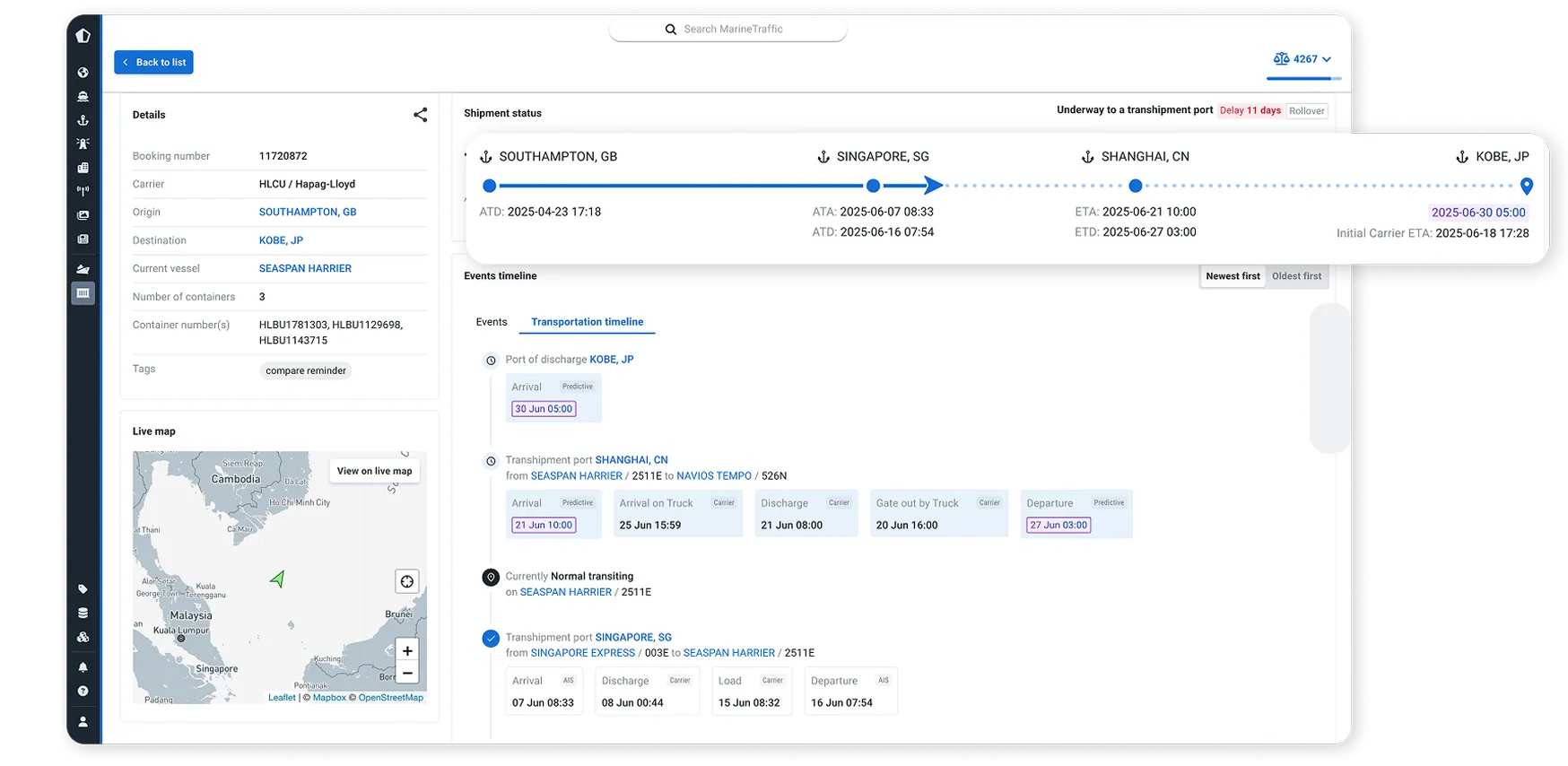This screenshot has width=1568, height=766.
Task: Open the globe live map sidebar icon
Action: pos(83,73)
